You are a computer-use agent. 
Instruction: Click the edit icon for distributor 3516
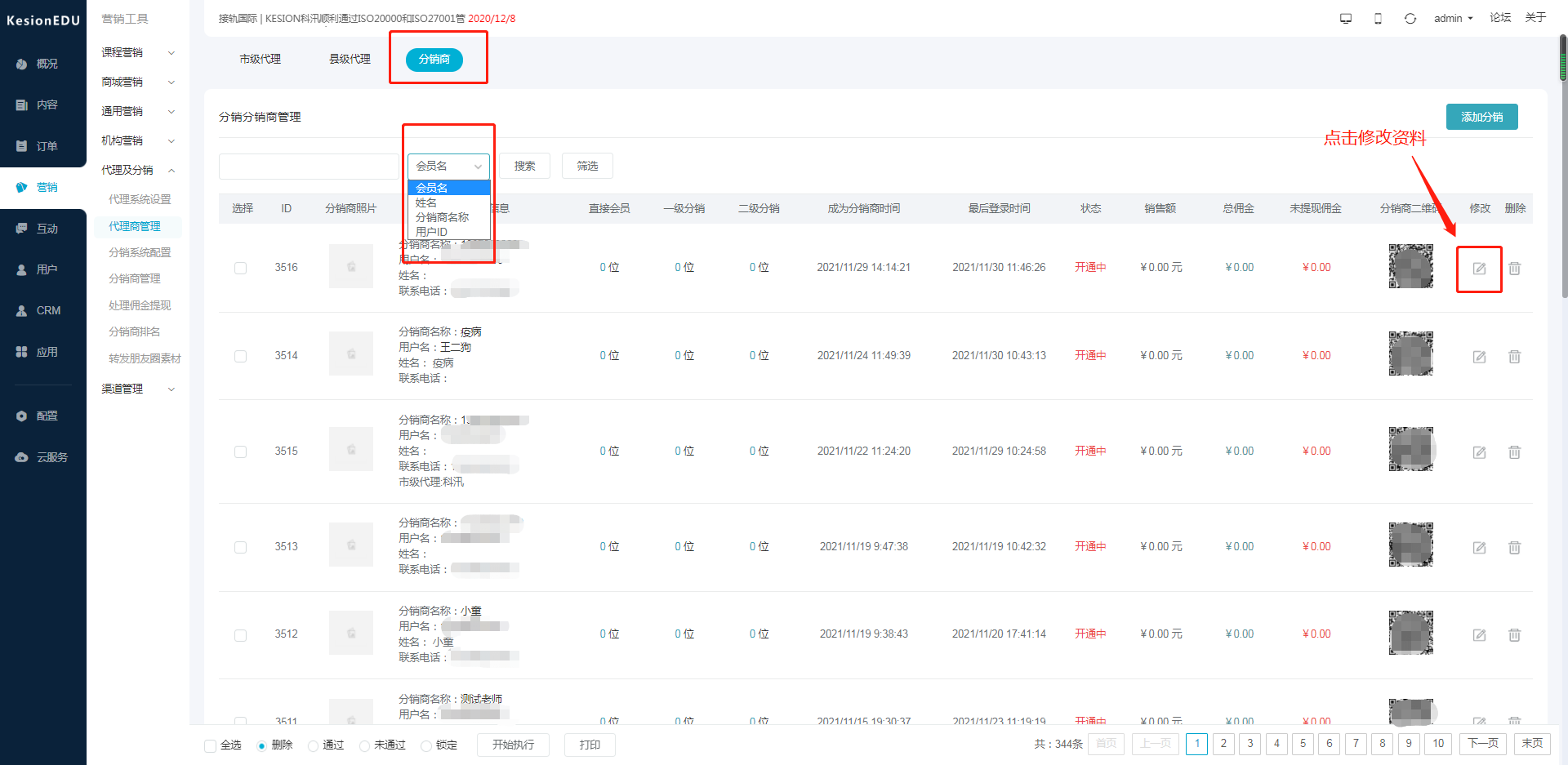1479,269
